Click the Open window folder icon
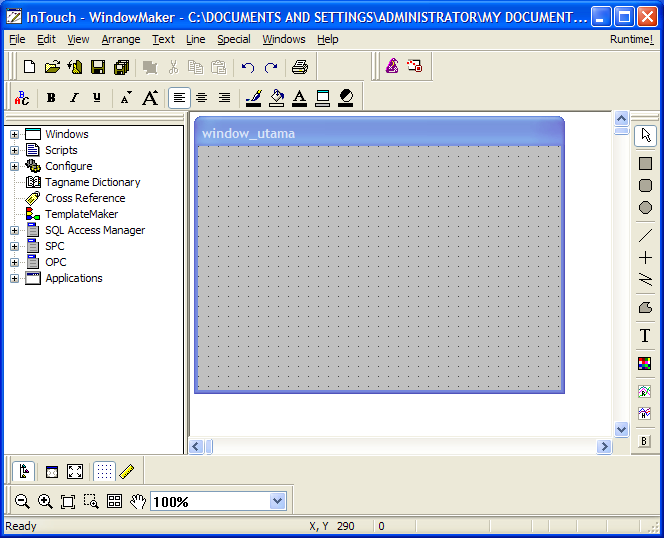This screenshot has height=538, width=664. pyautogui.click(x=52, y=67)
